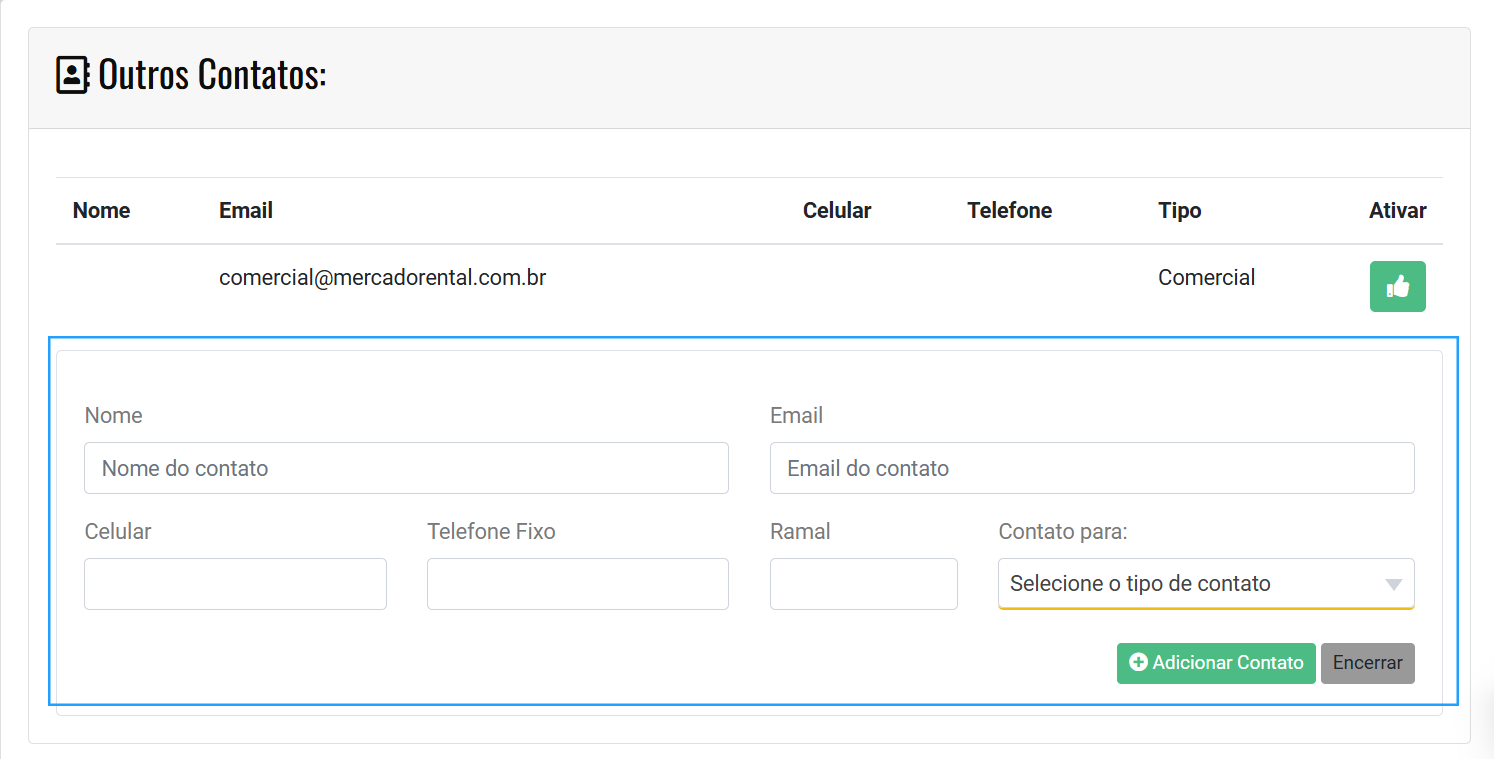Click the Tipo column header
Viewport: 1494px width, 759px height.
click(x=1180, y=211)
